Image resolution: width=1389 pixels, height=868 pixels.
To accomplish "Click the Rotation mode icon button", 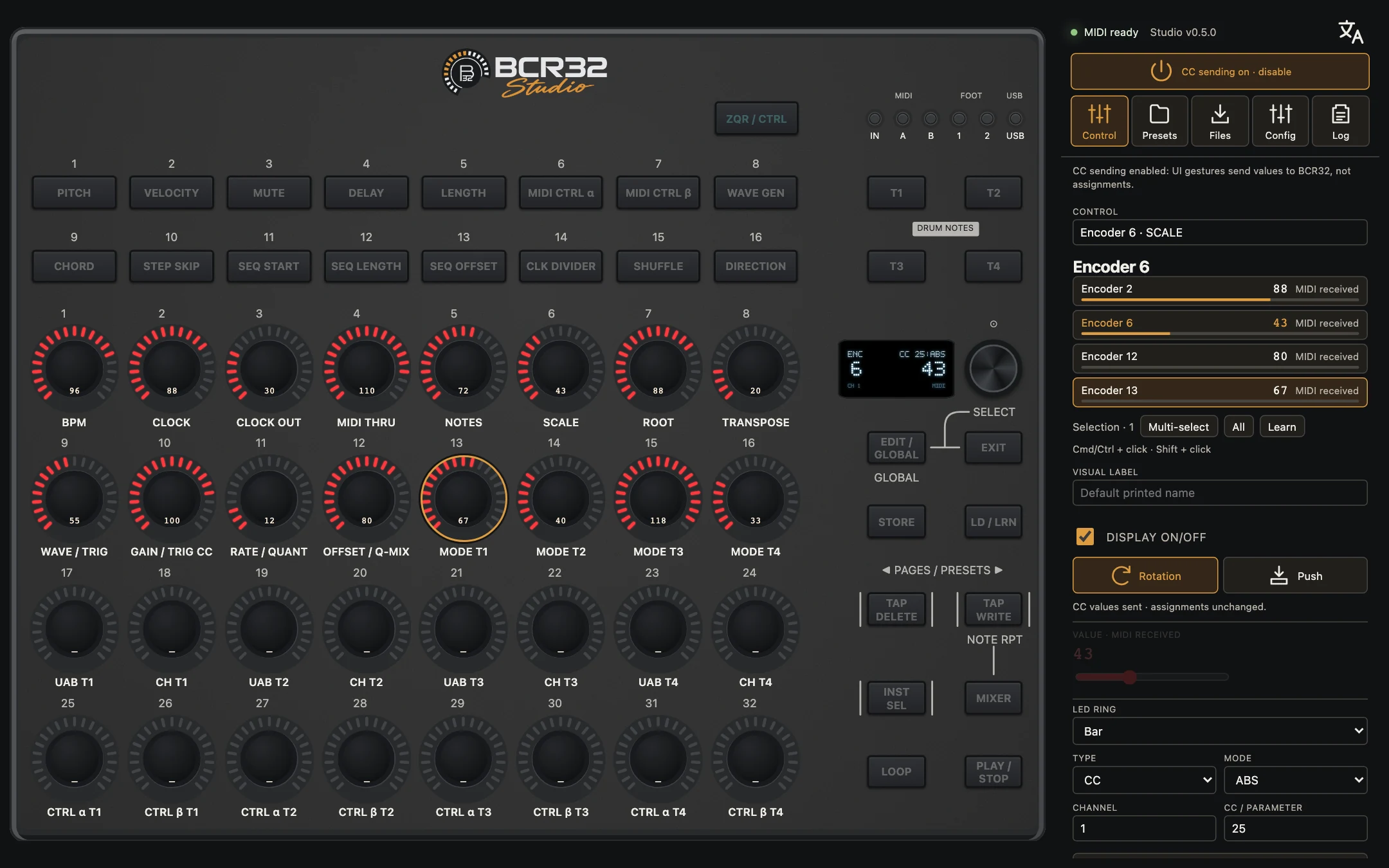I will (1145, 575).
